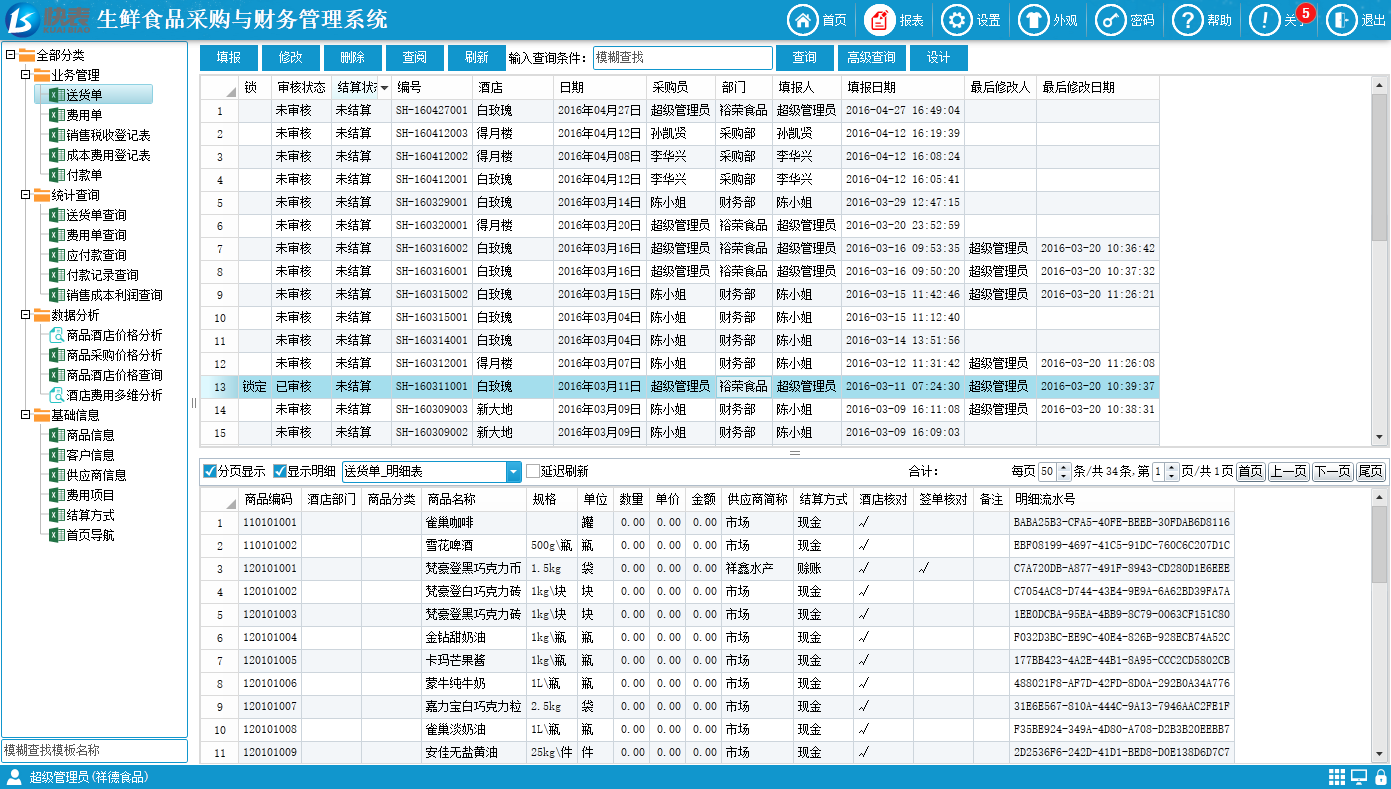Open the 送货单_明细表 dropdown
The image size is (1391, 789).
coord(513,472)
